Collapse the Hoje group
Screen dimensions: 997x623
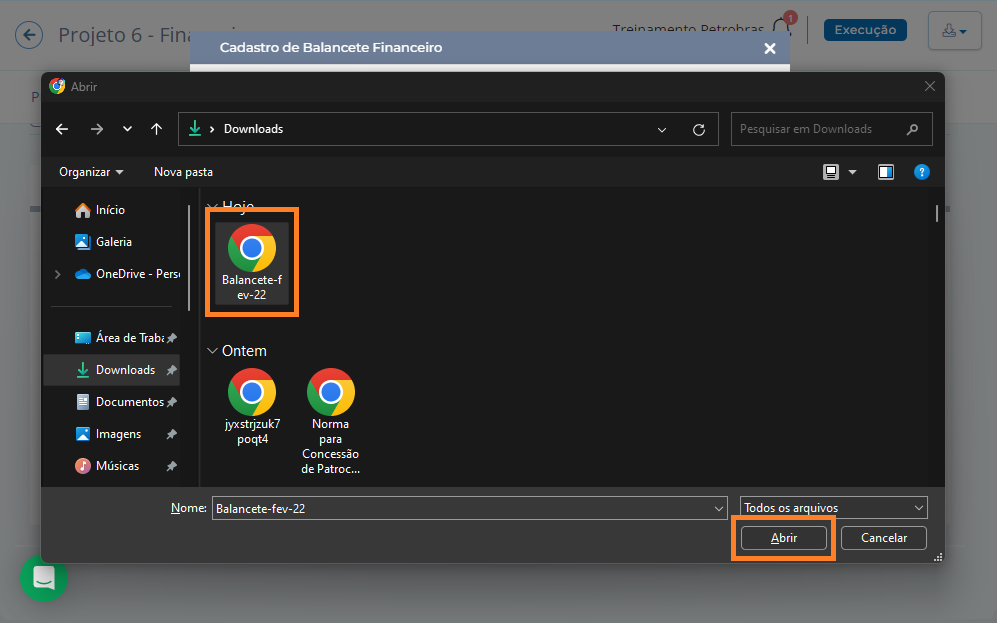tap(212, 206)
